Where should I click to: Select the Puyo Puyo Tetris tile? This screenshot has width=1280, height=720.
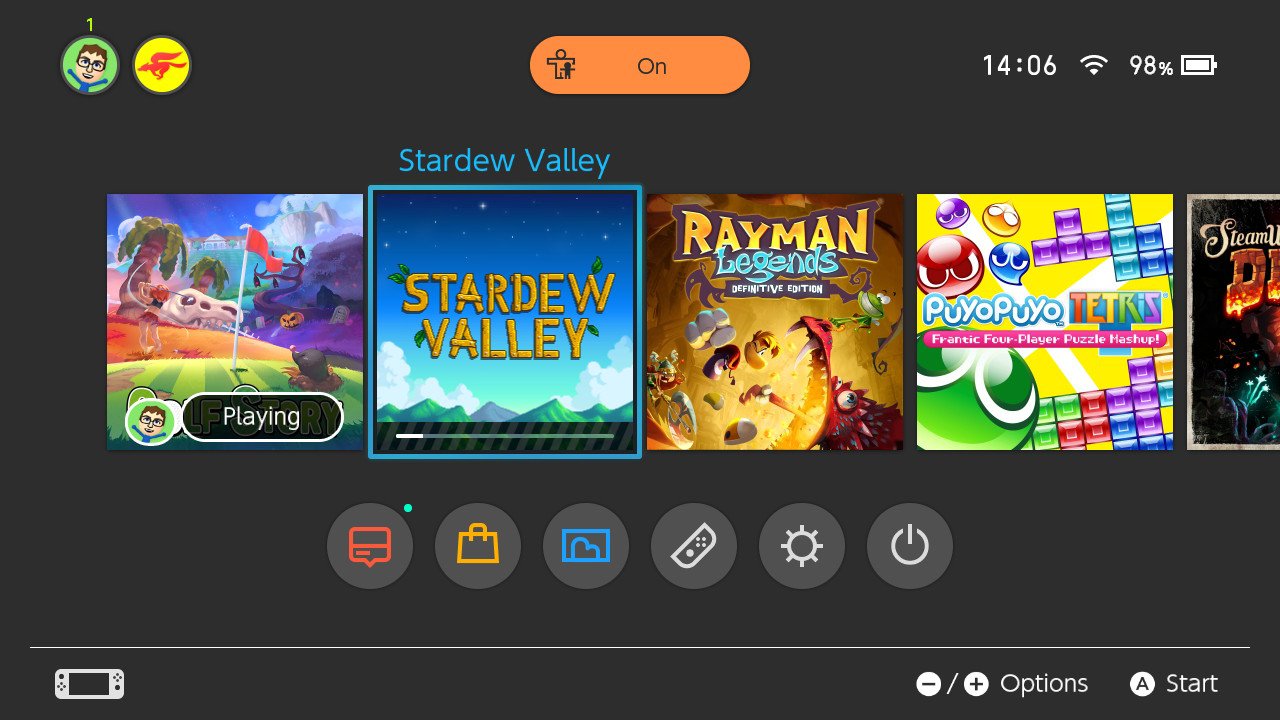tap(1045, 322)
